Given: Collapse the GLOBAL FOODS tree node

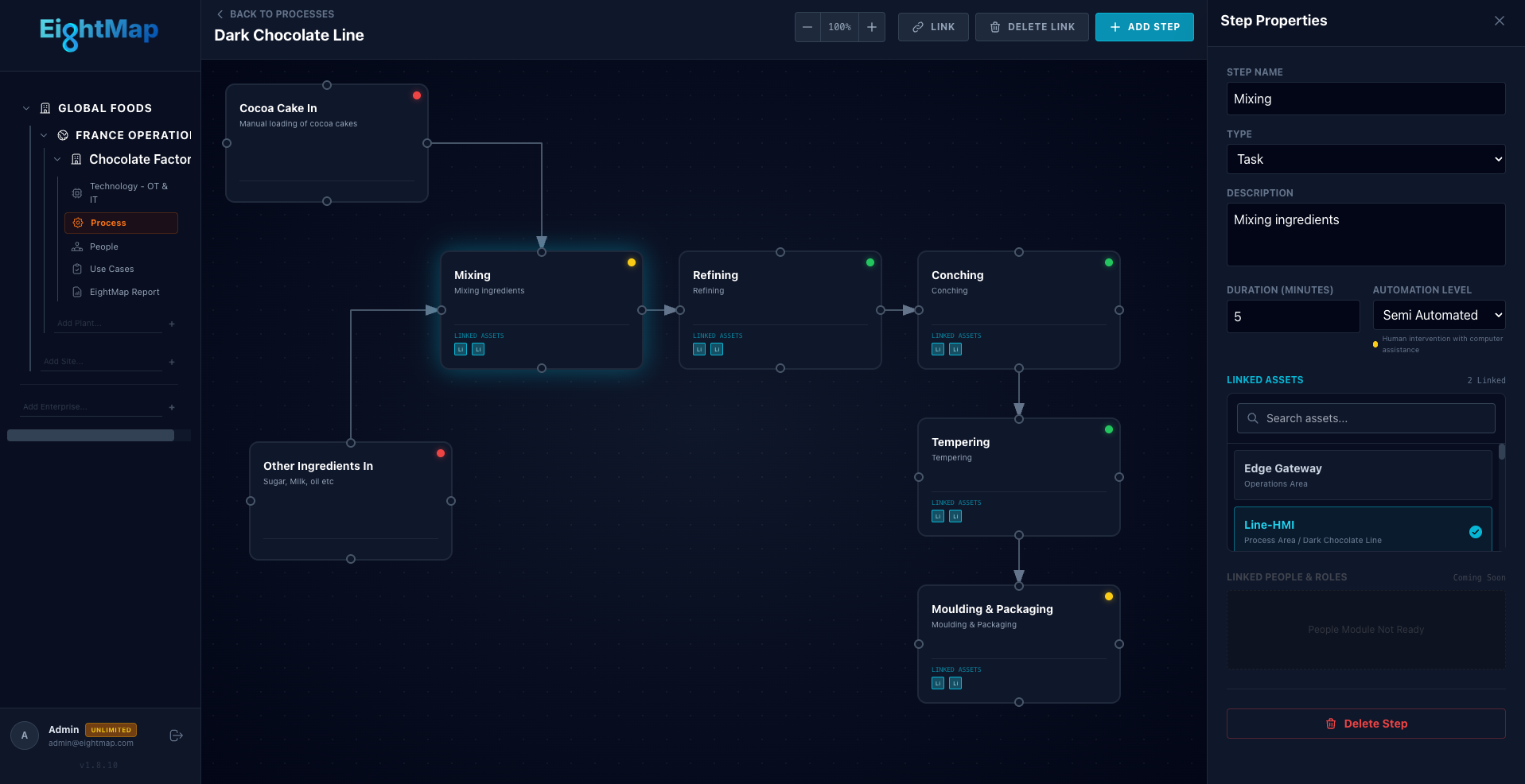Looking at the screenshot, I should [x=25, y=107].
